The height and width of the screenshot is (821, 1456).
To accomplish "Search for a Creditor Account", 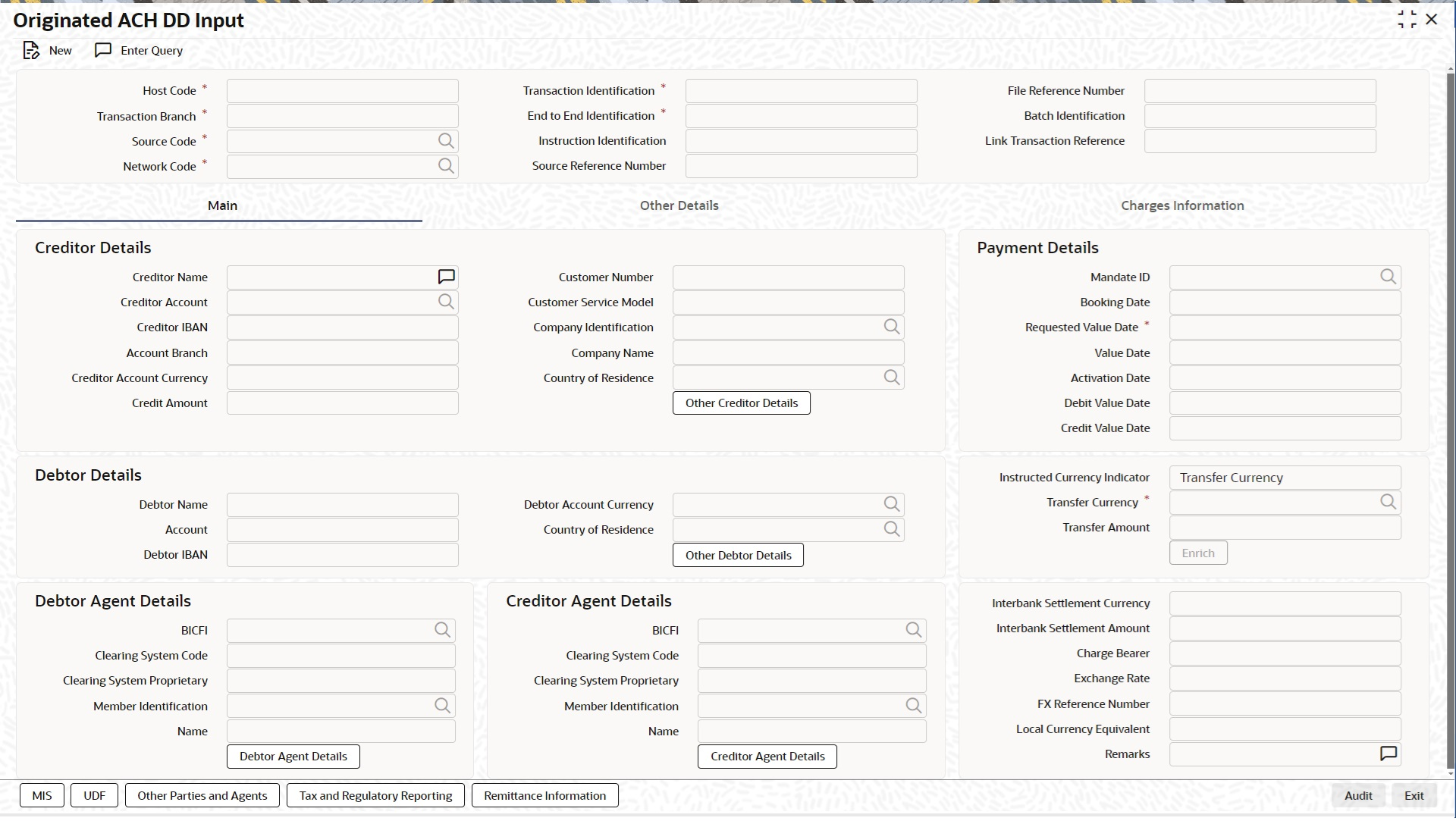I will pyautogui.click(x=446, y=302).
